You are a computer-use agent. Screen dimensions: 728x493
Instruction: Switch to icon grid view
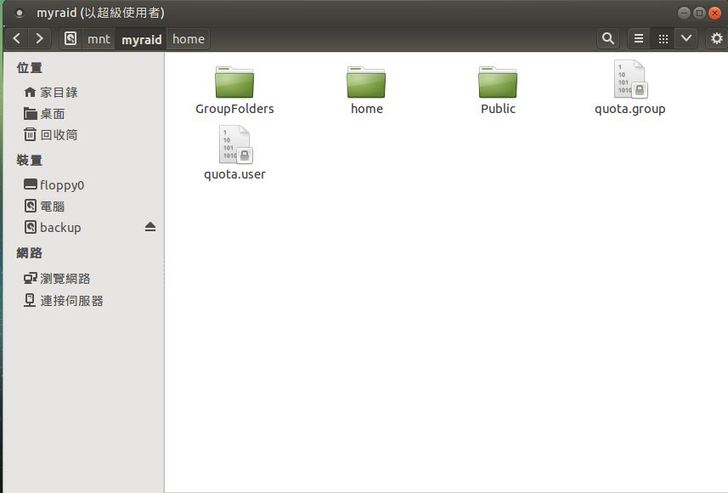pos(662,38)
